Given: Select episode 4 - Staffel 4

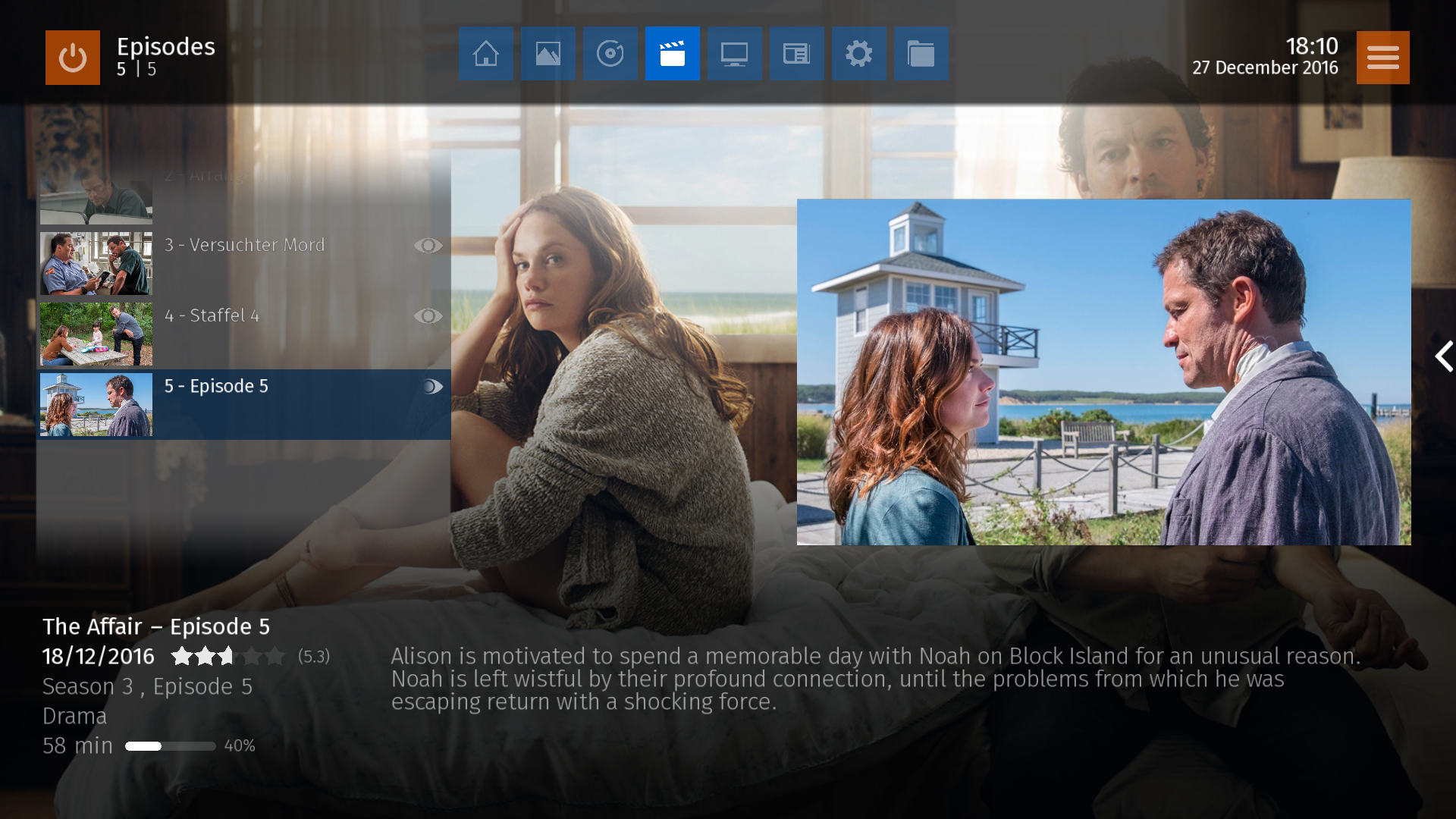Looking at the screenshot, I should point(245,334).
